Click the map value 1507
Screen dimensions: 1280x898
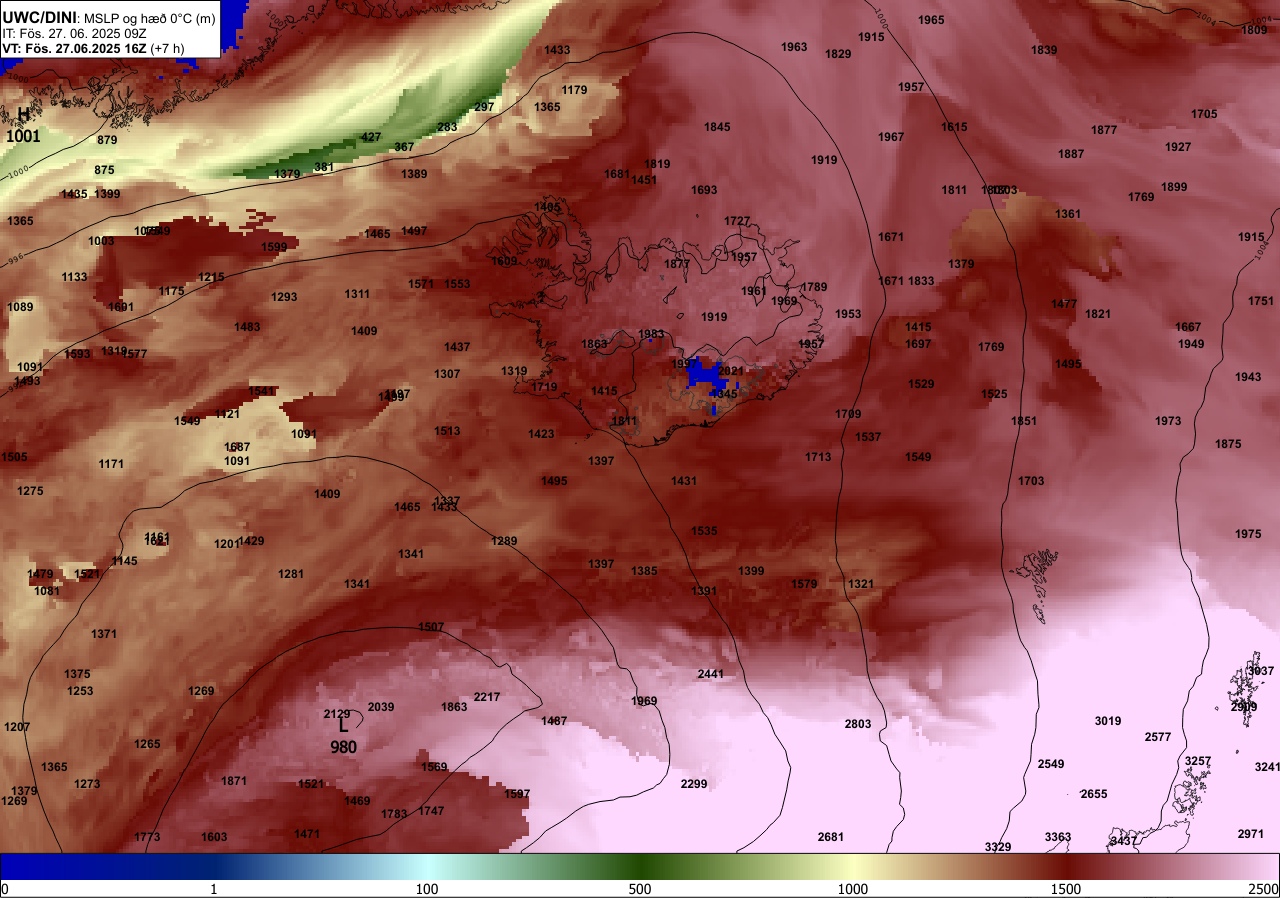click(431, 627)
